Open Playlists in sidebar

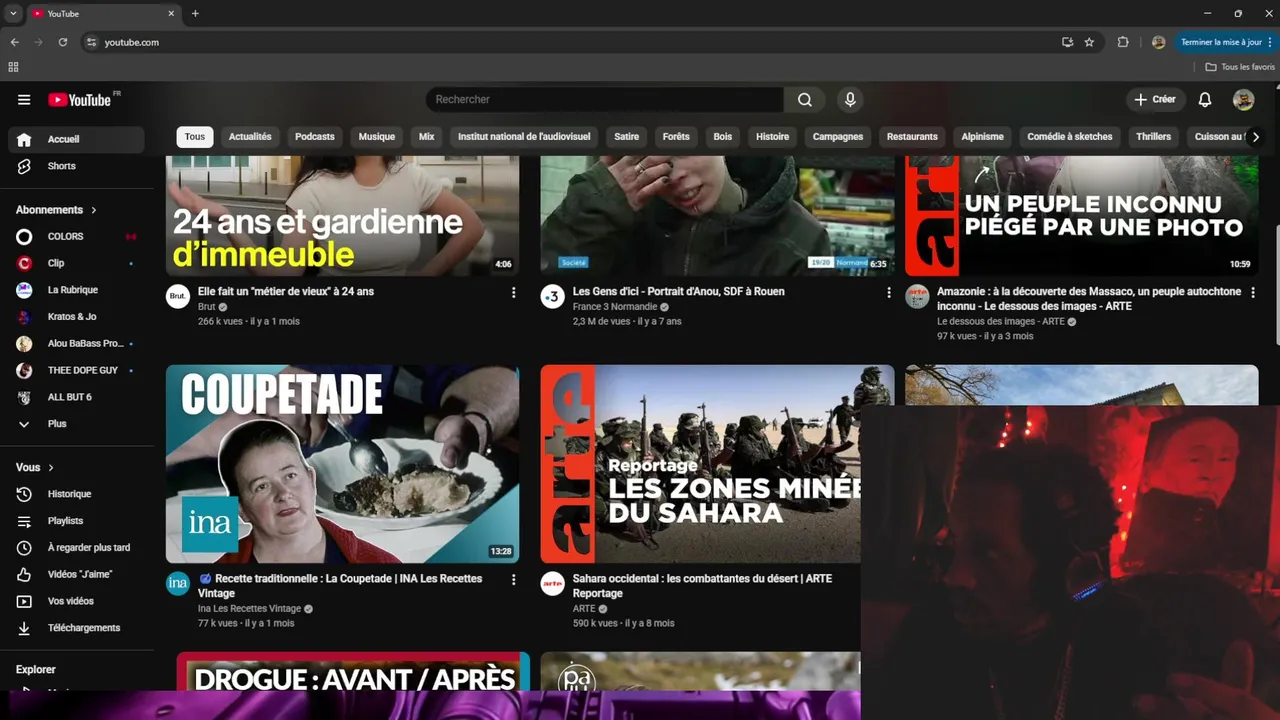tap(76, 521)
